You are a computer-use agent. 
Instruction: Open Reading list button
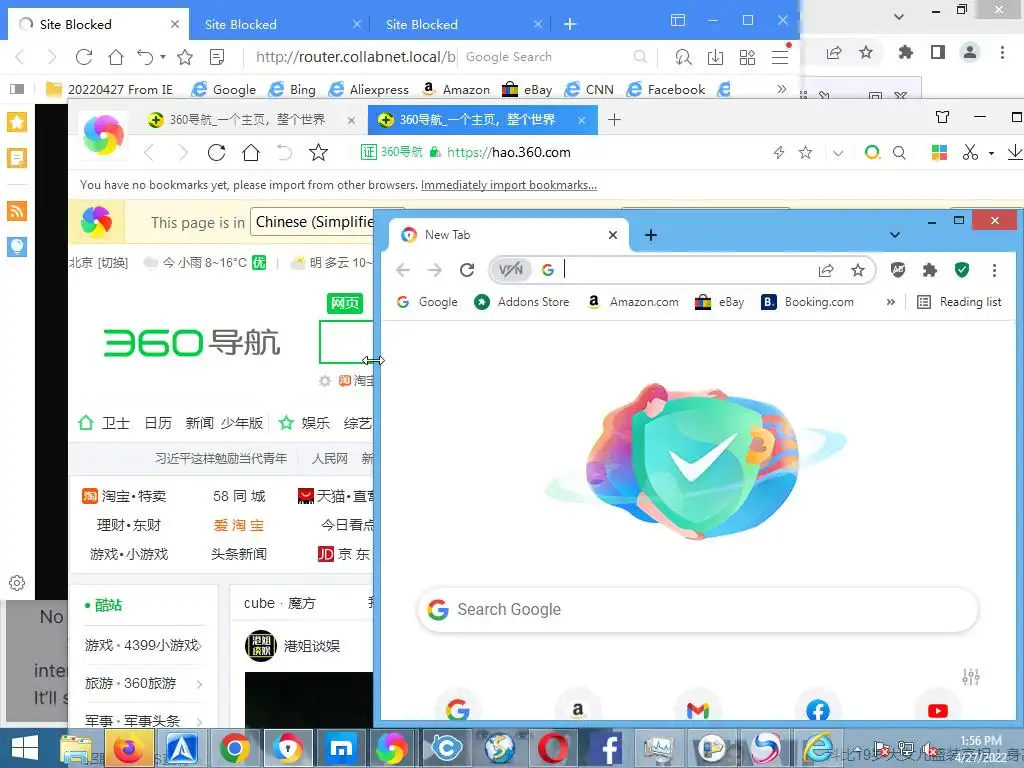pos(959,302)
